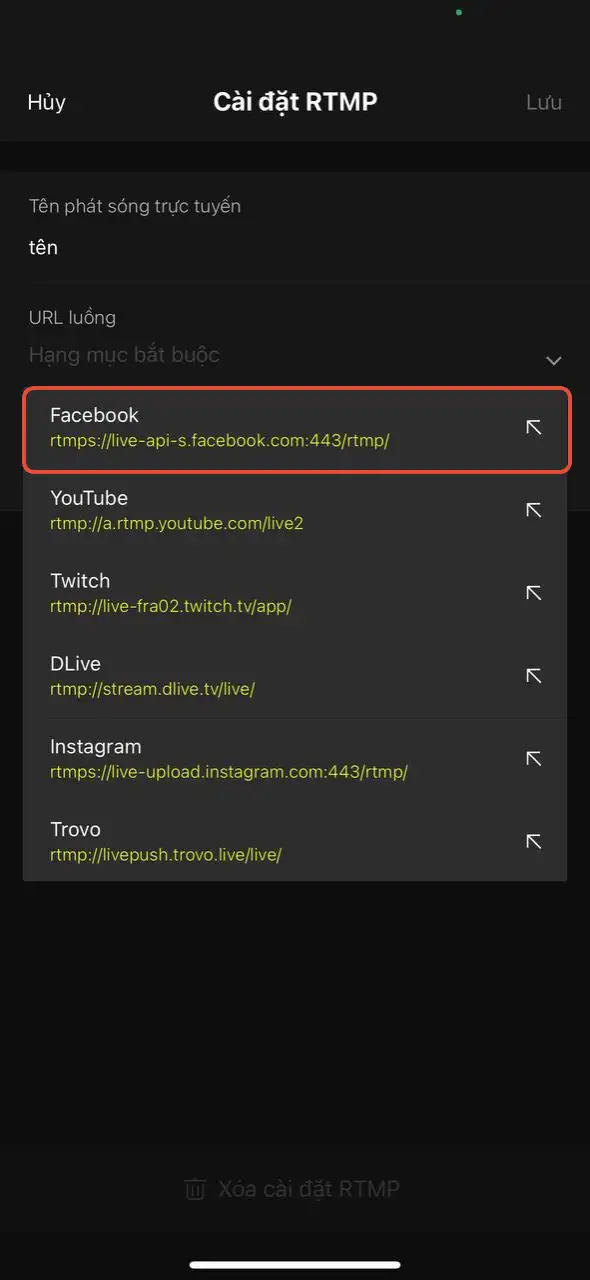Image resolution: width=590 pixels, height=1280 pixels.
Task: Select the DLive stream option
Action: [x=295, y=676]
